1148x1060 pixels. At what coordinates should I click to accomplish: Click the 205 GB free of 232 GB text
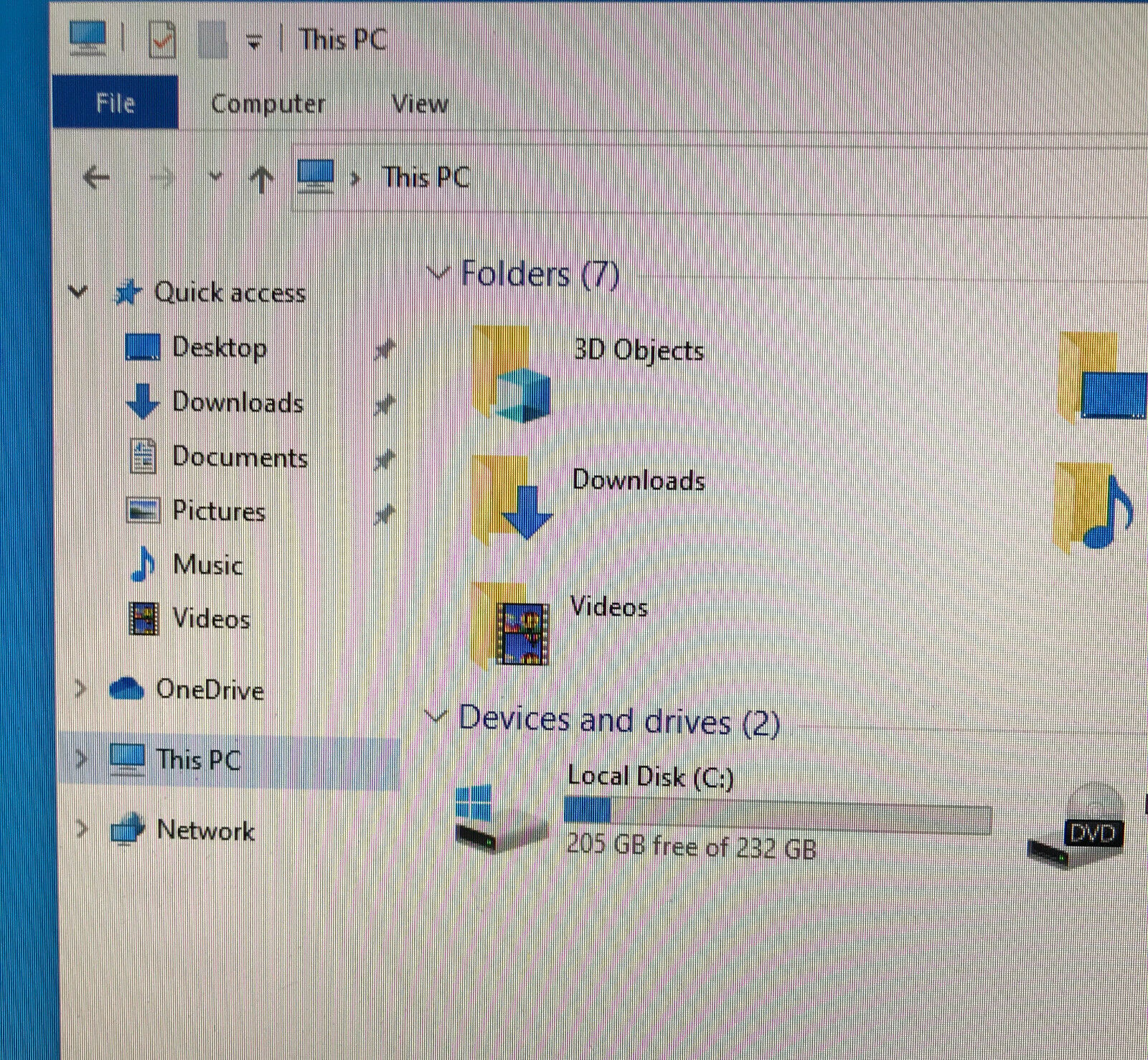[x=692, y=847]
